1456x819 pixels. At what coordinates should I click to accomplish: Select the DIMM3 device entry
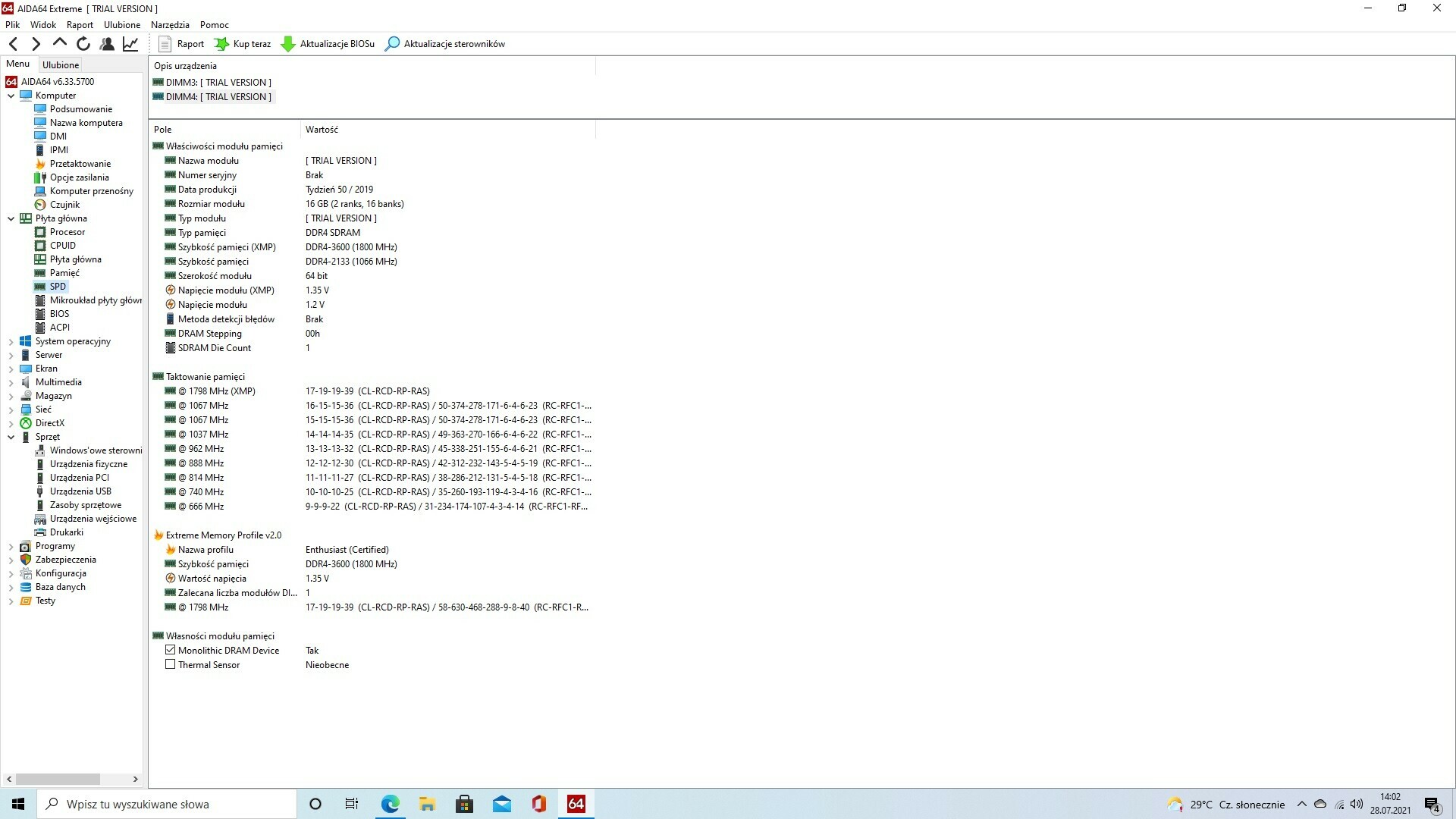pyautogui.click(x=212, y=83)
